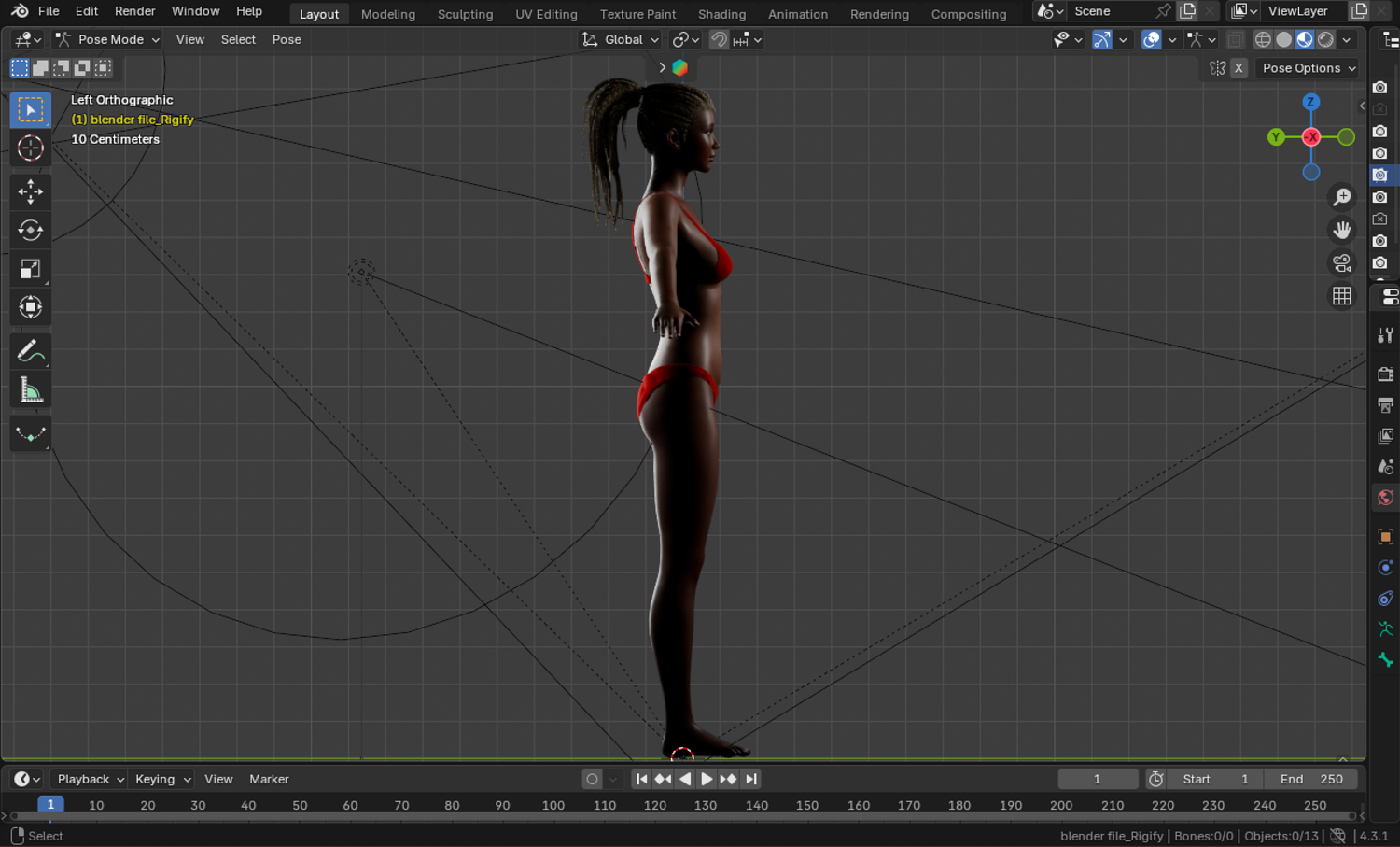Toggle viewport overlays display
The width and height of the screenshot is (1400, 847).
[1151, 39]
